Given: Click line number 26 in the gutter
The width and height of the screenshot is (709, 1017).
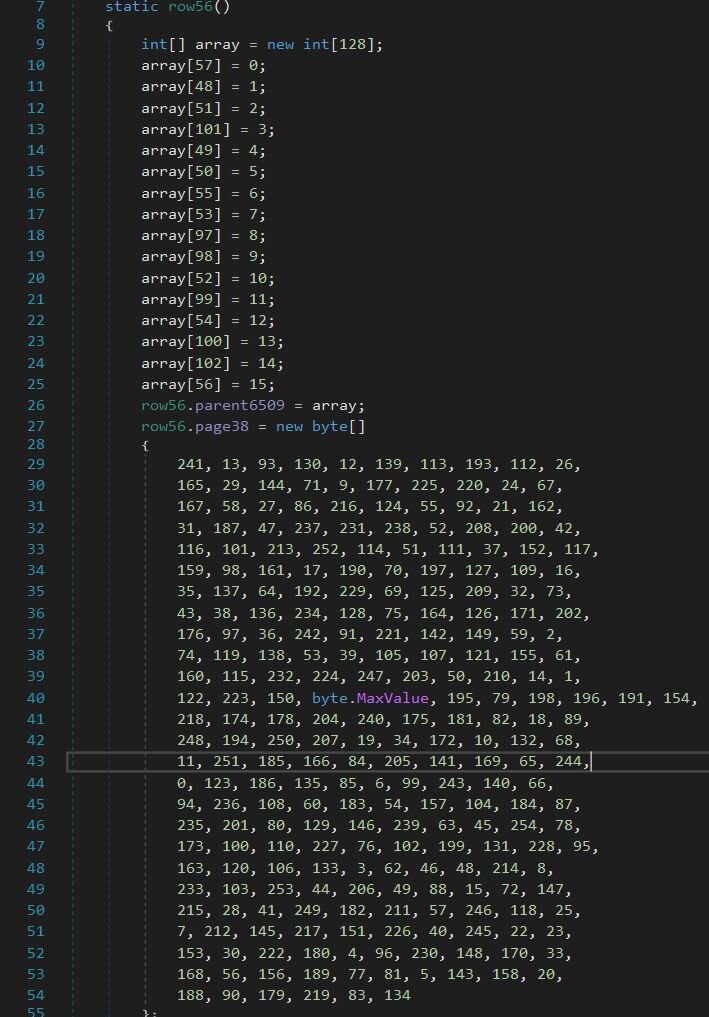Looking at the screenshot, I should [35, 405].
